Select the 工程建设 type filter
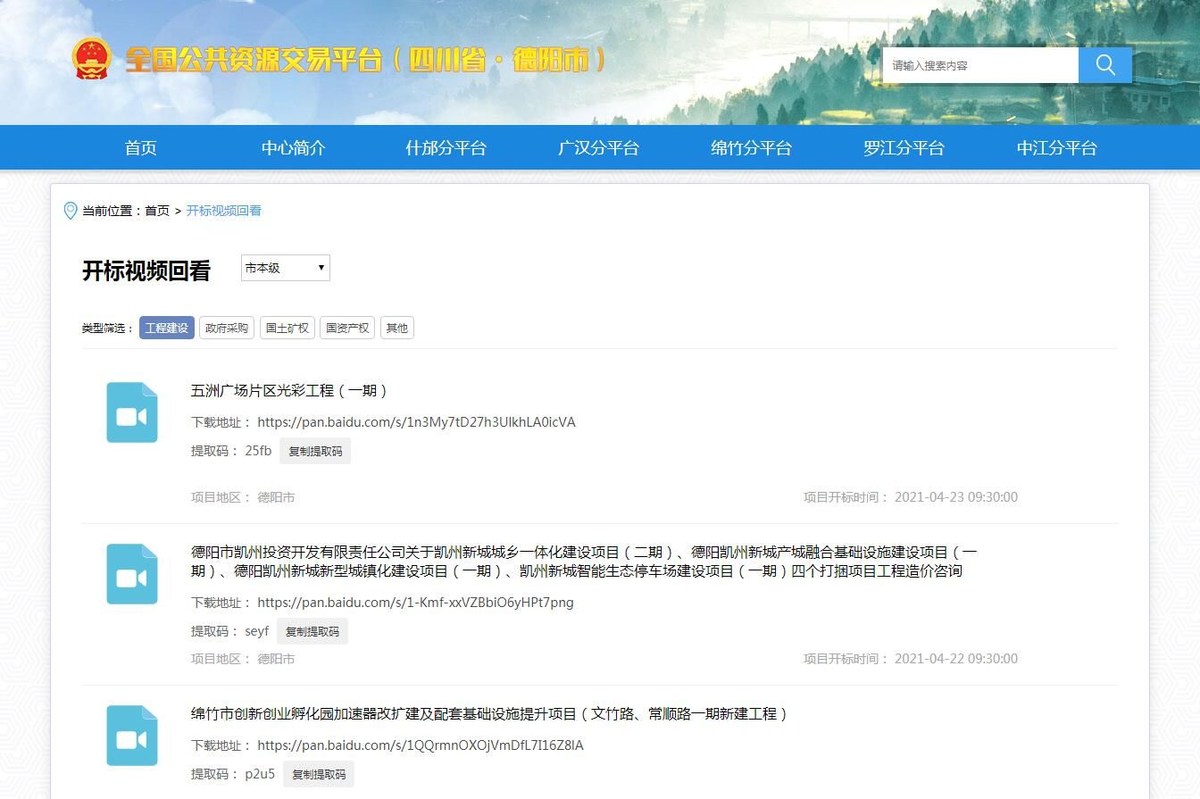This screenshot has width=1200, height=799. pos(166,328)
